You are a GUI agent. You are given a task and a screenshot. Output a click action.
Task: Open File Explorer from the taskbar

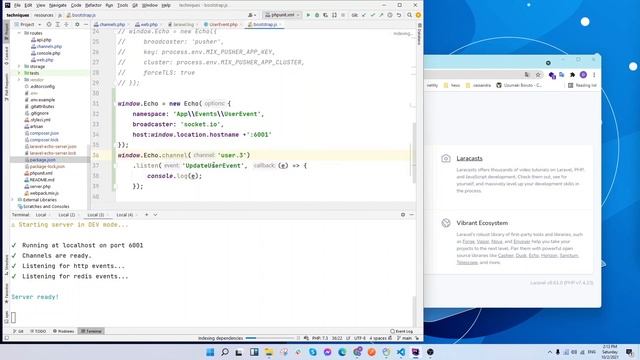(269, 352)
